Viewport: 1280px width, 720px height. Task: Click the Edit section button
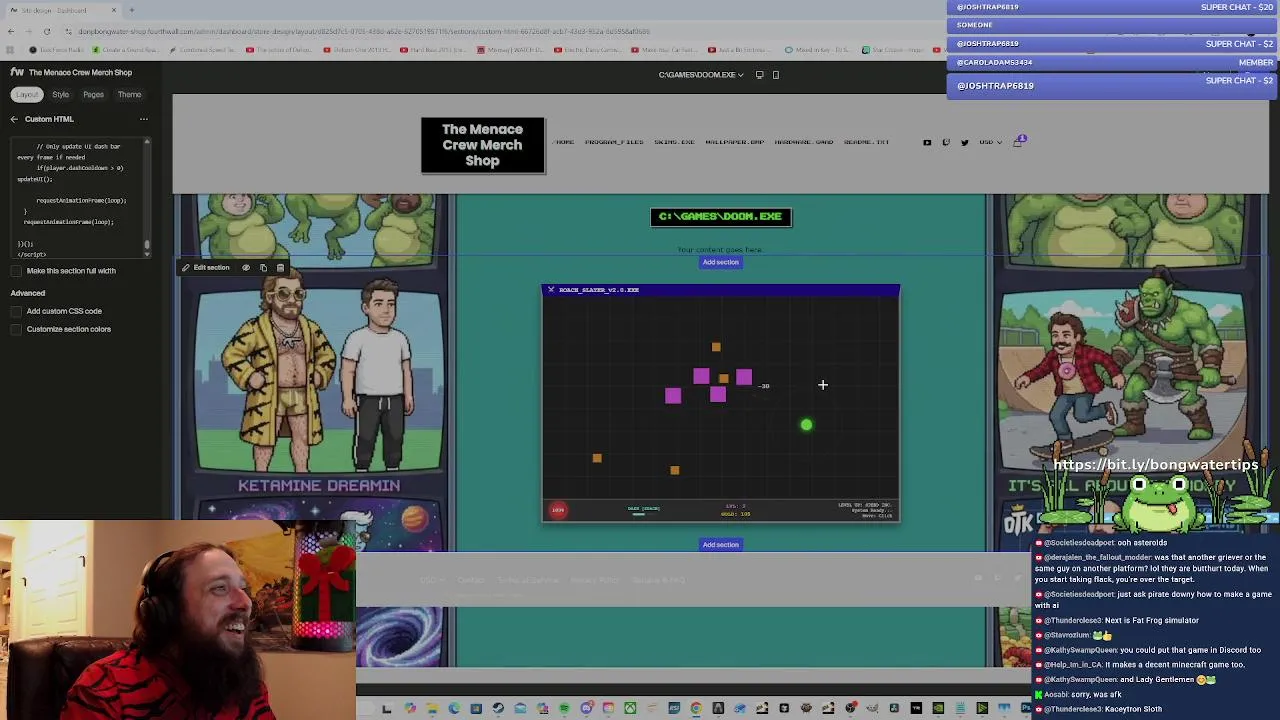206,267
